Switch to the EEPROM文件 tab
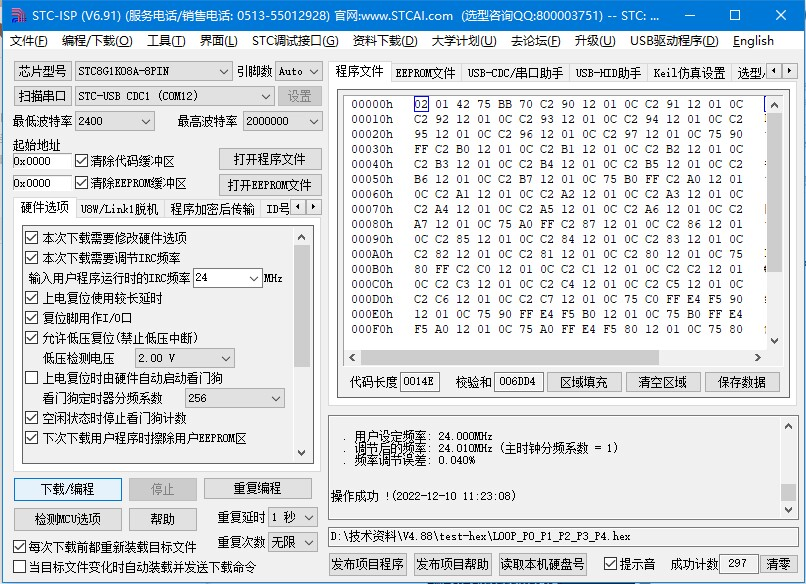Image resolution: width=806 pixels, height=584 pixels. point(425,73)
